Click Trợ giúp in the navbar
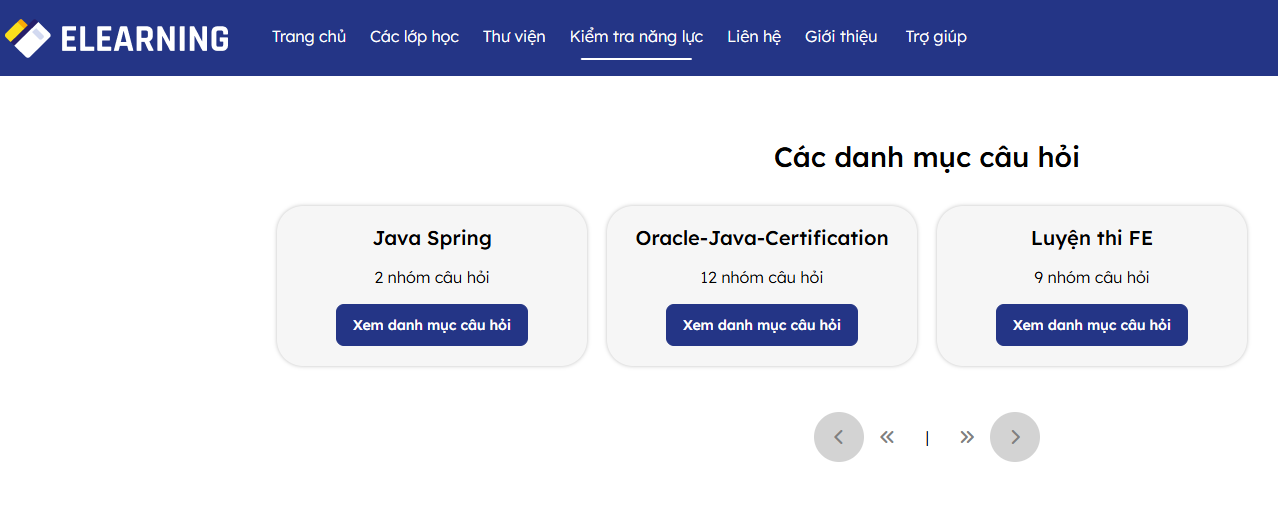 936,37
